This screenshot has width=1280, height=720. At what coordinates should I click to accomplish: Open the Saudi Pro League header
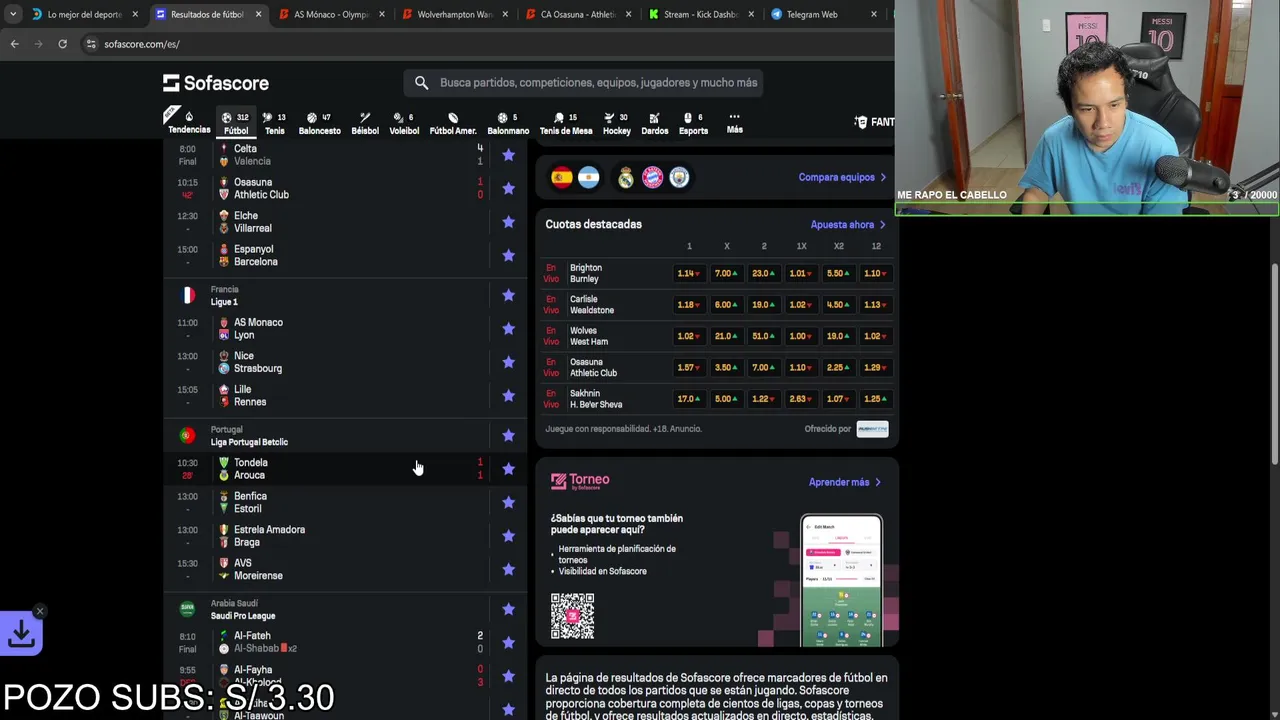[x=243, y=616]
